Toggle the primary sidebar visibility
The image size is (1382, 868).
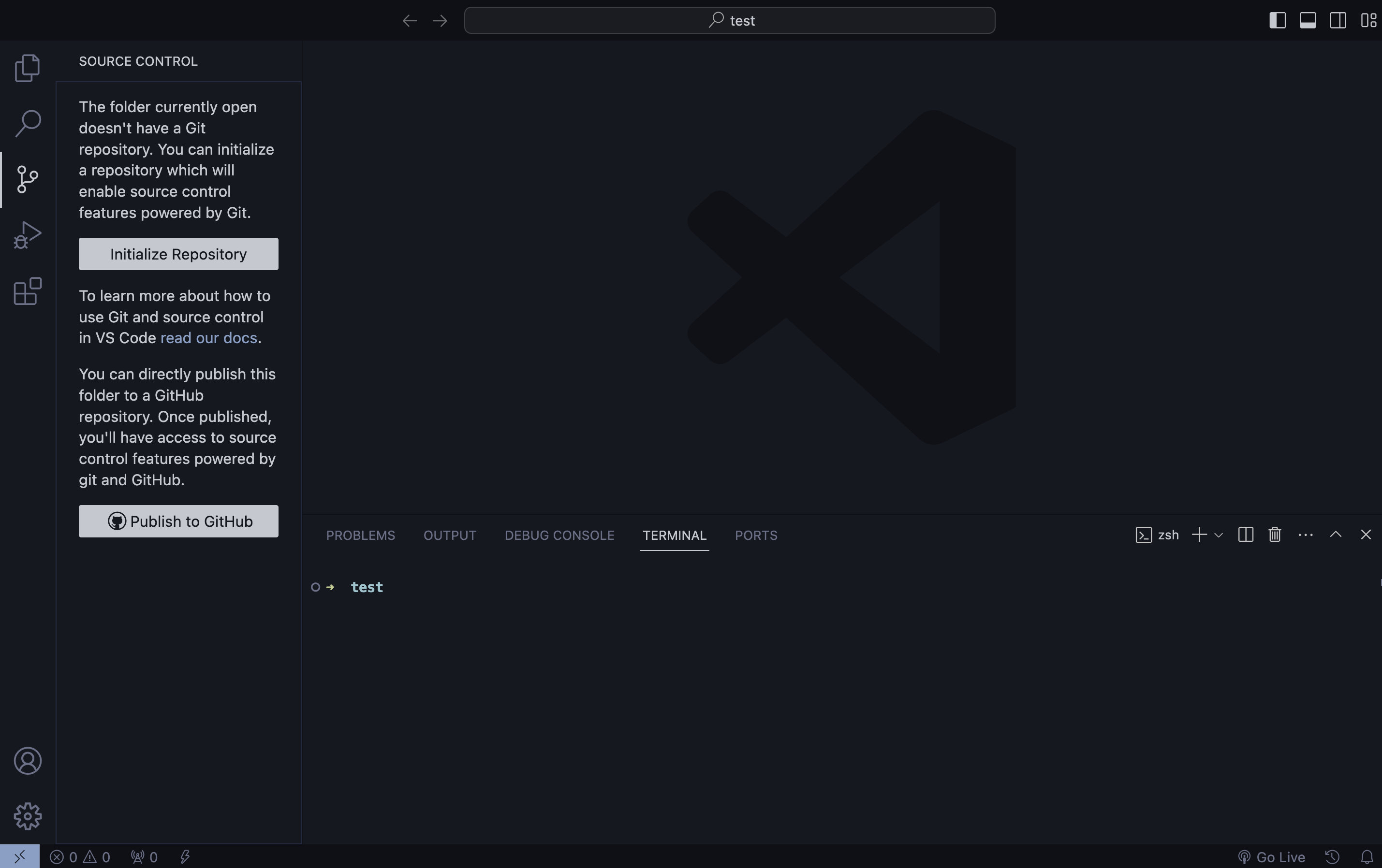(x=1278, y=20)
